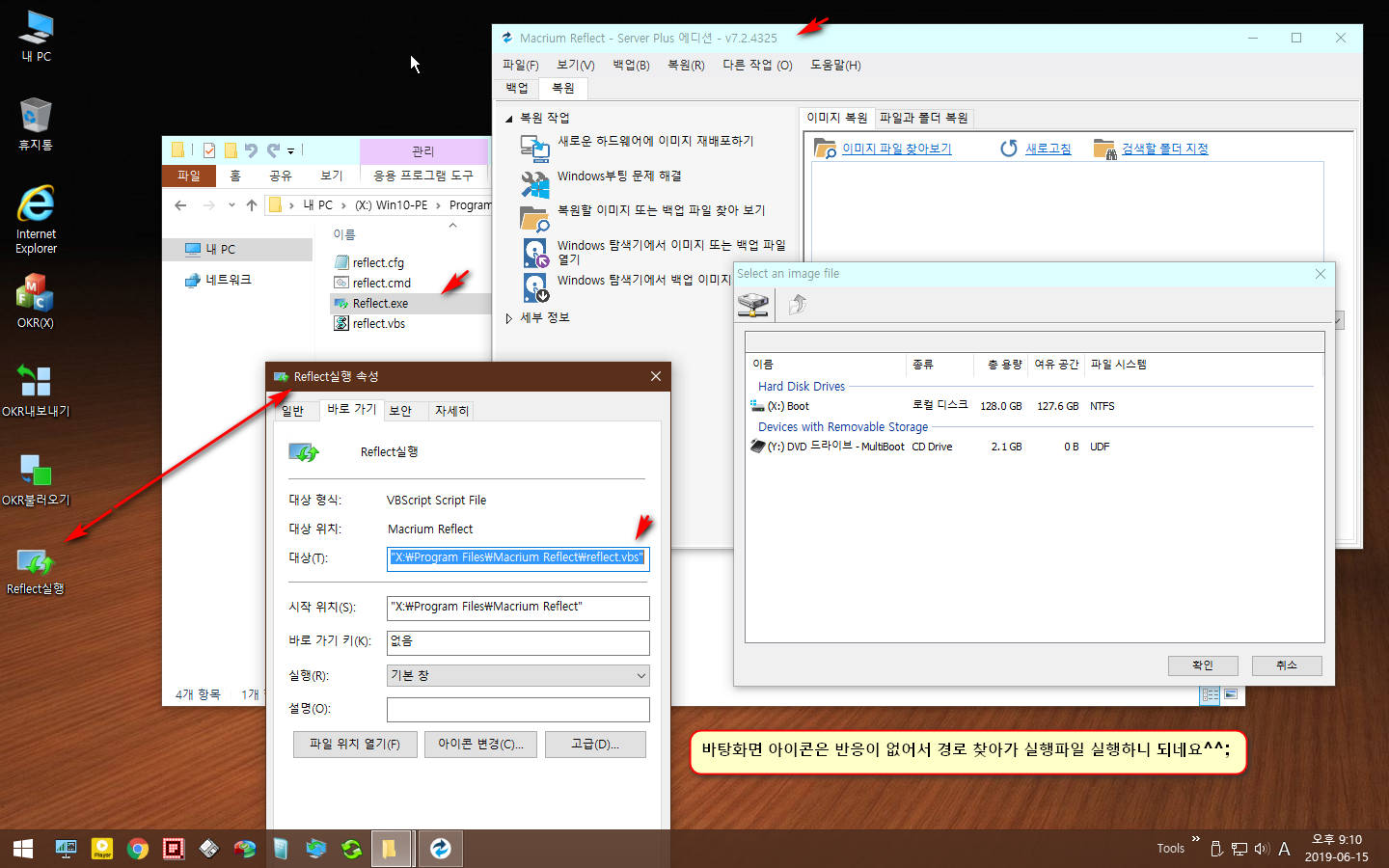Screen dimensions: 1389x868
Task: Click the File Explorer taskbar folder icon
Action: pyautogui.click(x=390, y=849)
